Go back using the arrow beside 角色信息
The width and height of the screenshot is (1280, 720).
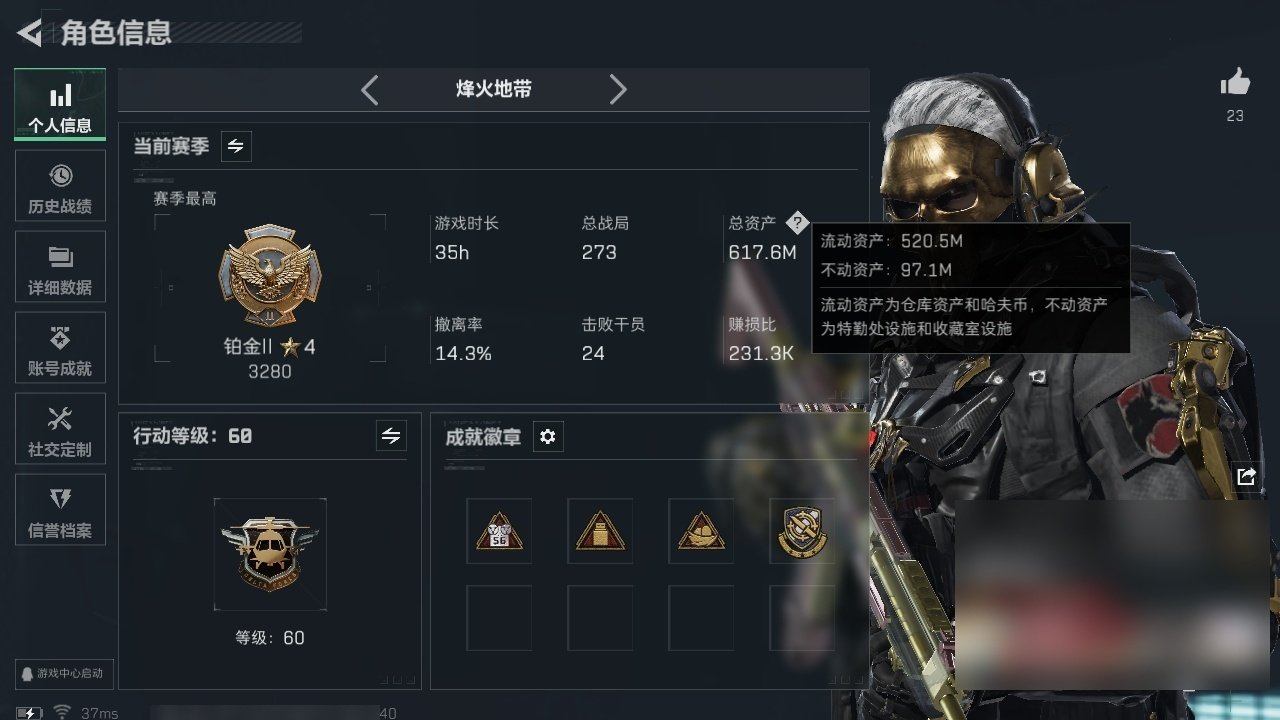coord(30,33)
